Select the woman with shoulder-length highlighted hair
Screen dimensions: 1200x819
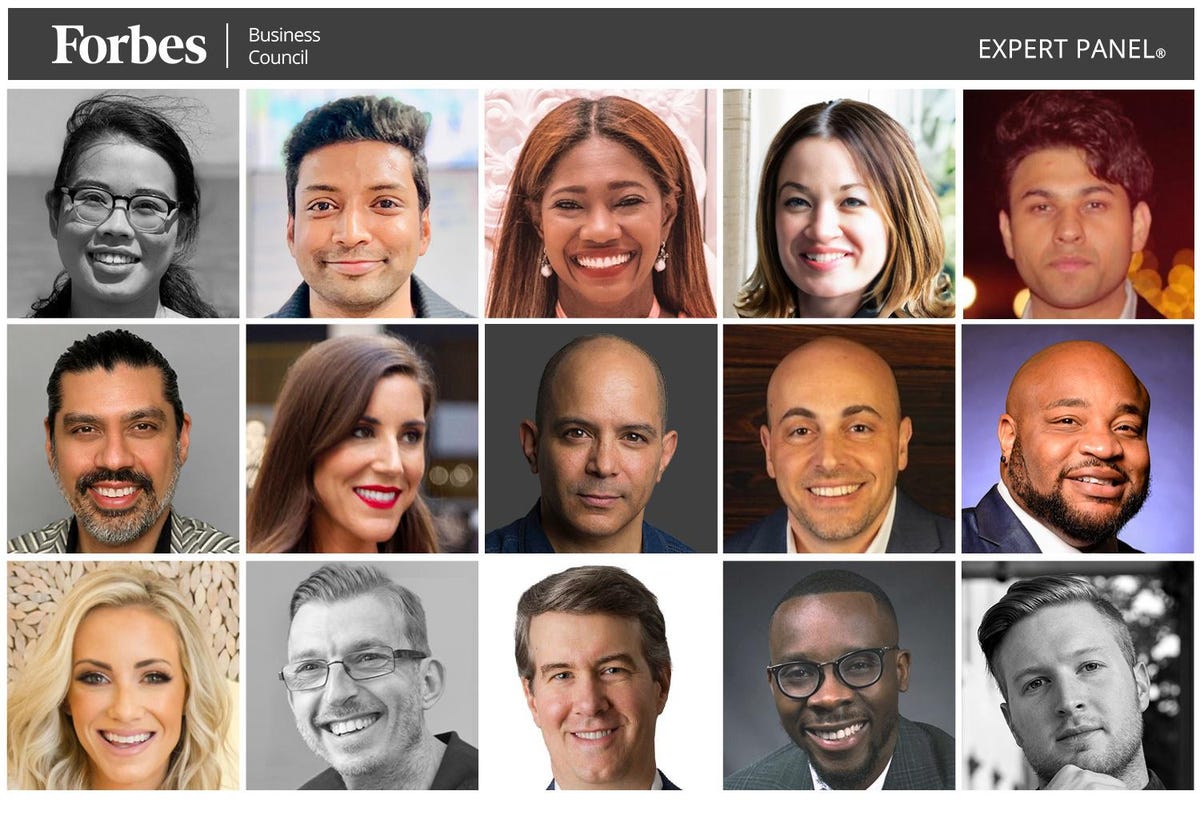839,204
